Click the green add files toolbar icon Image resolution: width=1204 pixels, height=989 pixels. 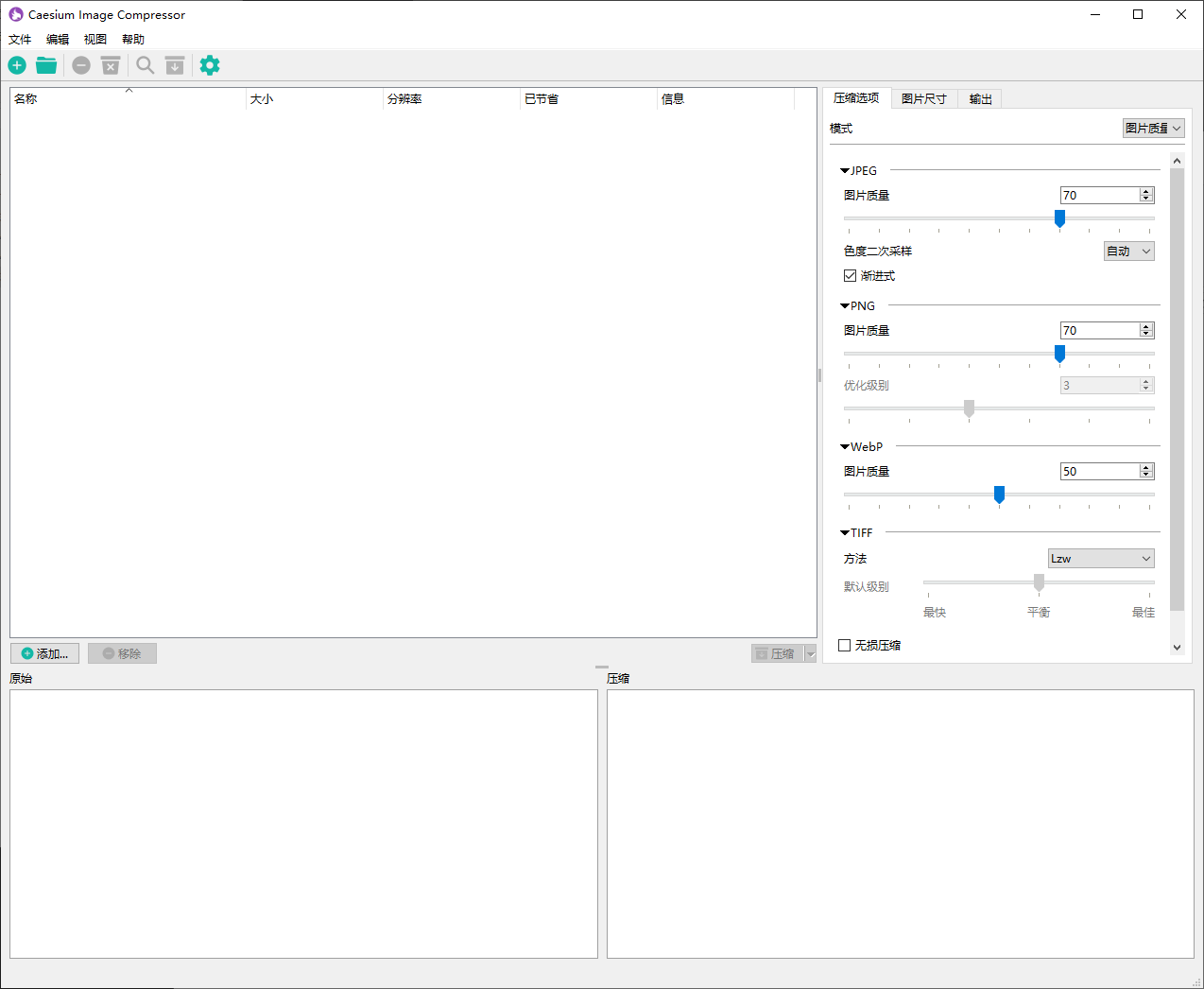[x=17, y=65]
